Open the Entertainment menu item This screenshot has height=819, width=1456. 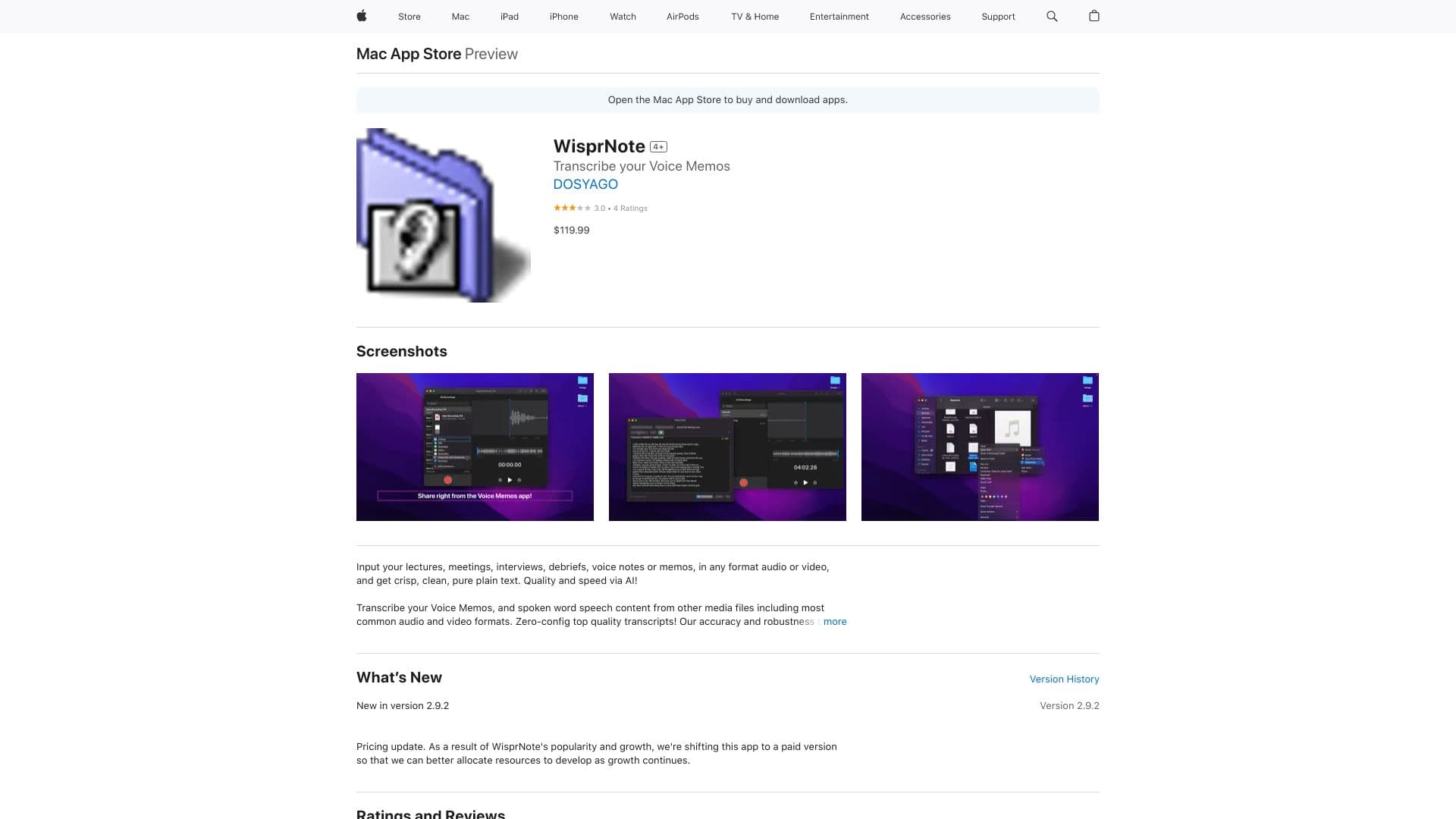(839, 16)
